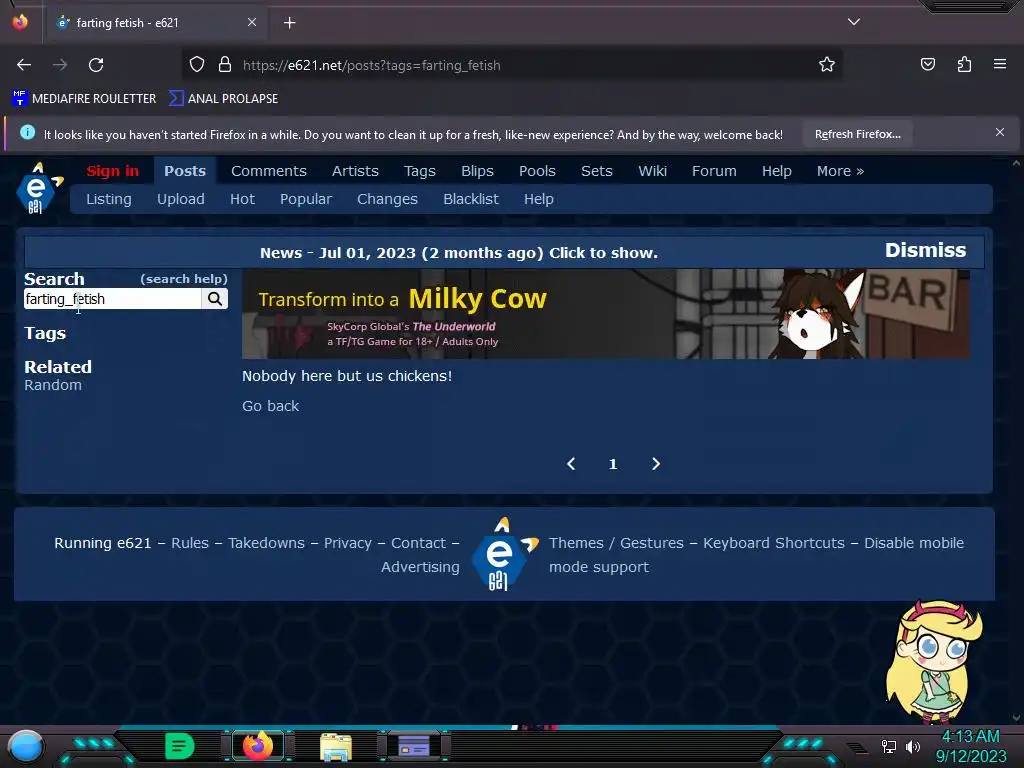Click the e621 logo in header
Image resolution: width=1024 pixels, height=768 pixels.
(39, 188)
